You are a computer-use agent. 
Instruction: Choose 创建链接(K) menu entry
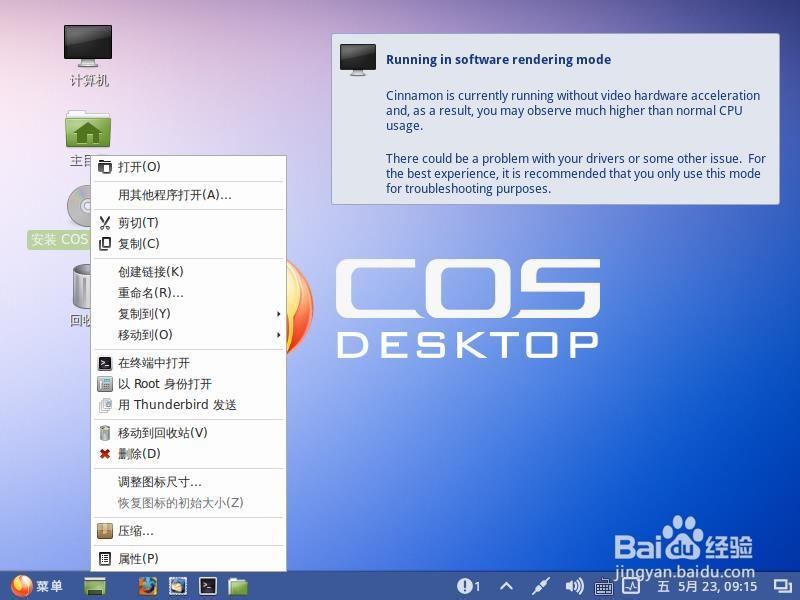pos(188,272)
